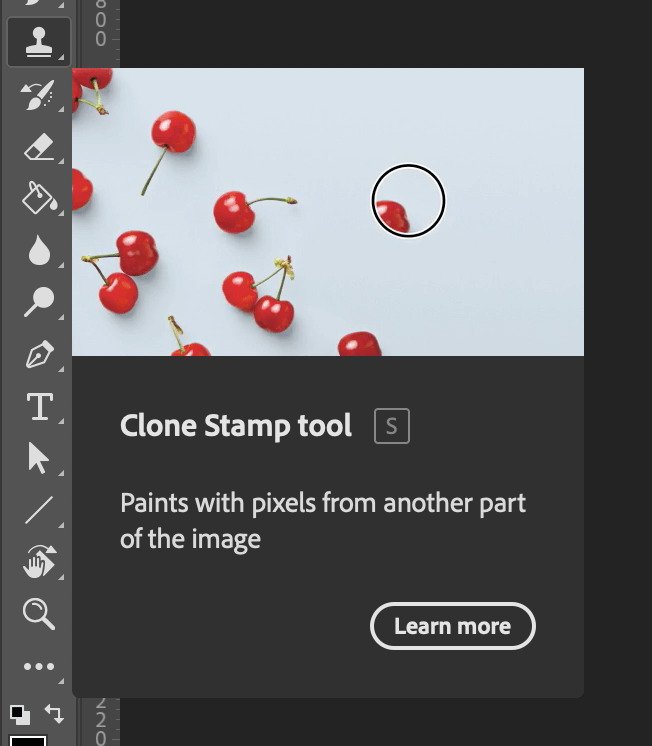This screenshot has height=746, width=652.
Task: Select the Clone Stamp tool icon
Action: click(x=38, y=42)
